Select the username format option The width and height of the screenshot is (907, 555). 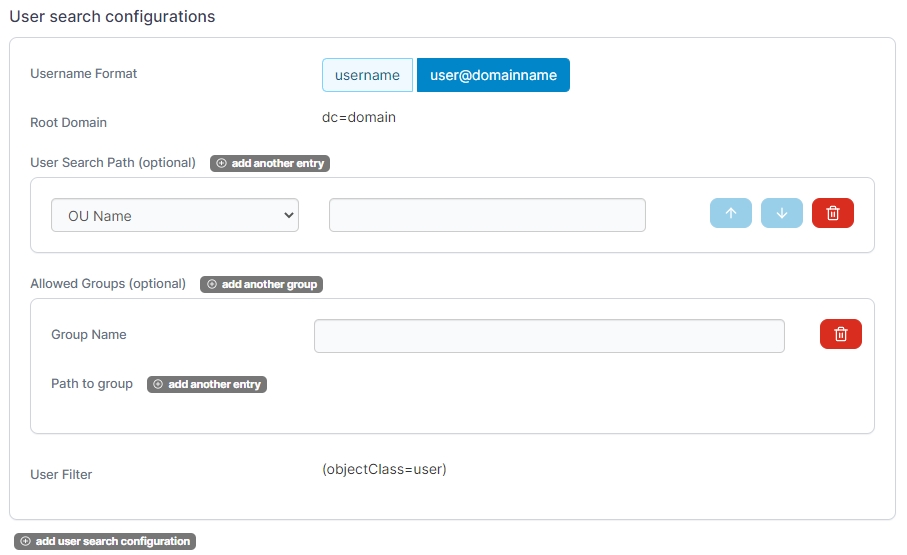(367, 75)
